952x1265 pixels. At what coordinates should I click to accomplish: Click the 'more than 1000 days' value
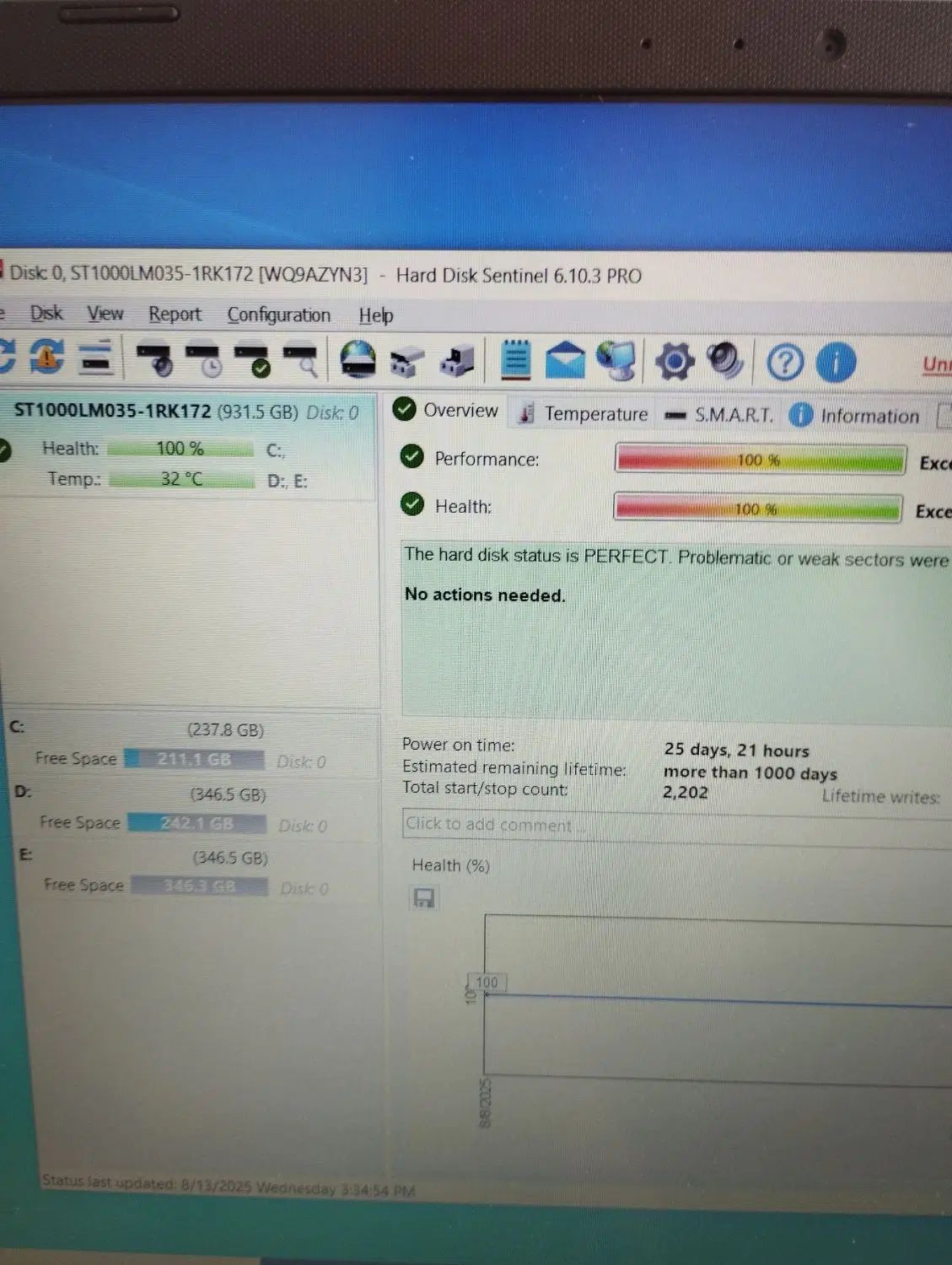750,772
